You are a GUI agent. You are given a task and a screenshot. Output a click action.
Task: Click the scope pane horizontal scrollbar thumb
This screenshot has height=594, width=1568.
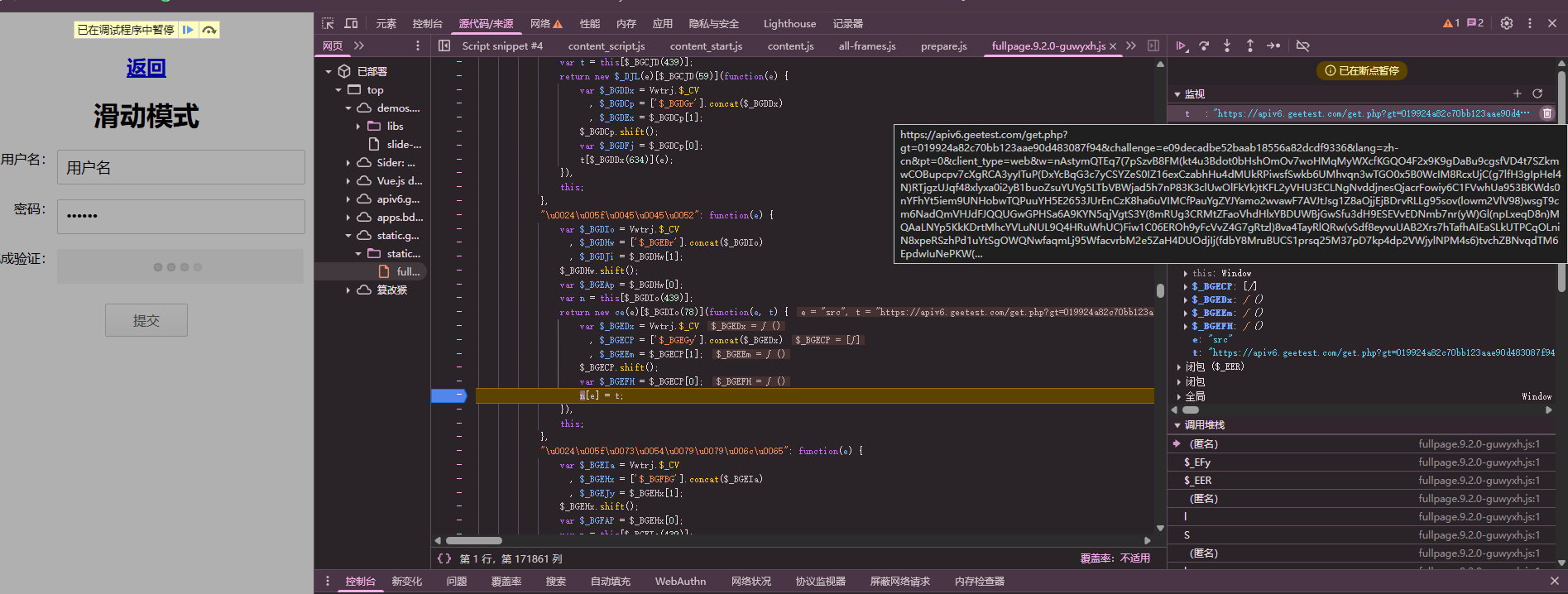click(1191, 410)
